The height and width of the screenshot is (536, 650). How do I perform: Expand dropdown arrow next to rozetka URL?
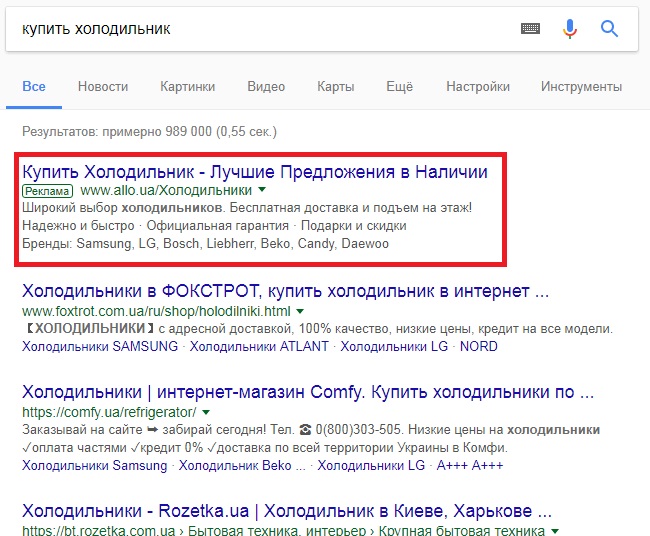point(555,530)
